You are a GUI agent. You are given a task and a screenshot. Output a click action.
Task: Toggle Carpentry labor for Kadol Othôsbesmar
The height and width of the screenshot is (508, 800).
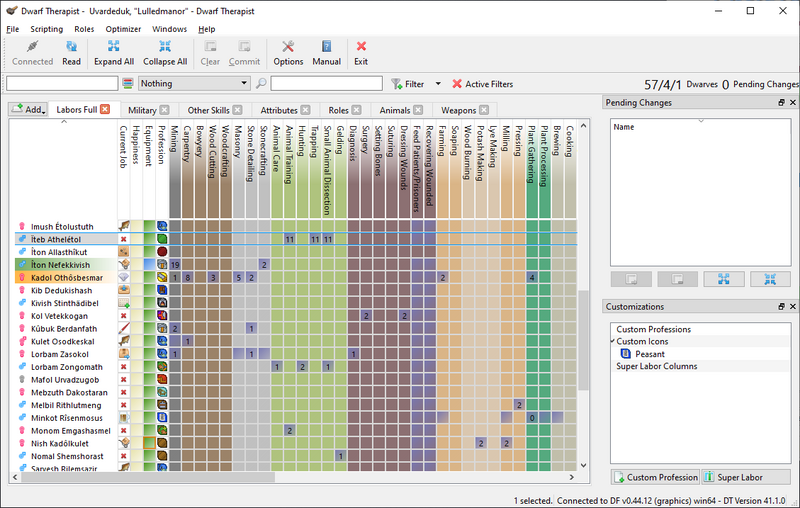coord(188,277)
